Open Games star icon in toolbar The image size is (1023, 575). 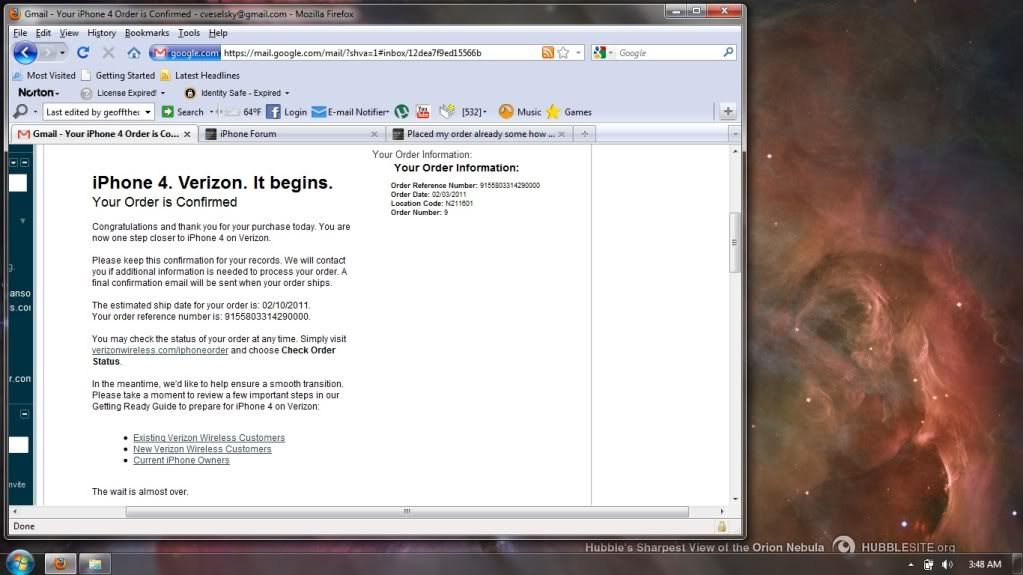coord(553,112)
